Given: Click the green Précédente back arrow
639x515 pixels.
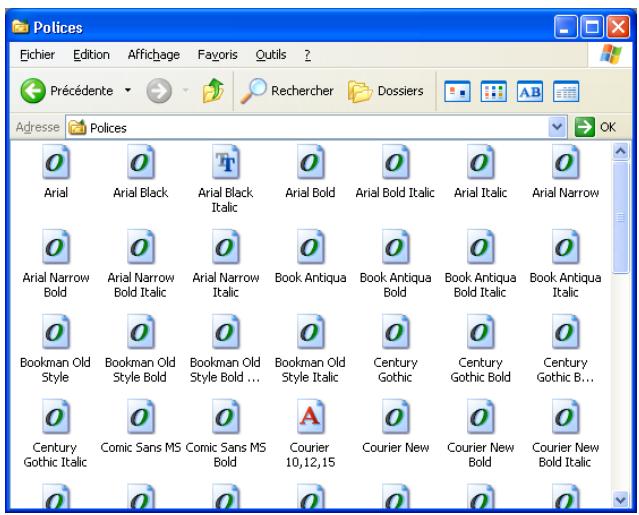Looking at the screenshot, I should pos(33,90).
